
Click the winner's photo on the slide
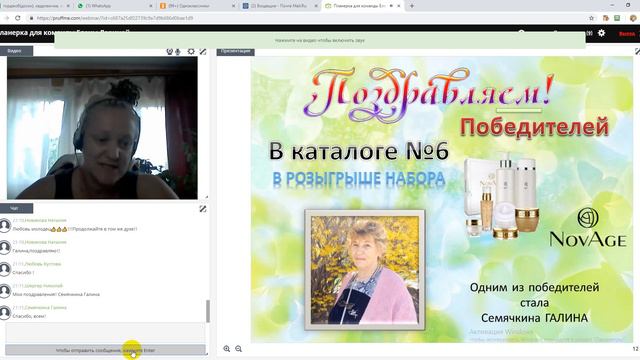tap(365, 270)
